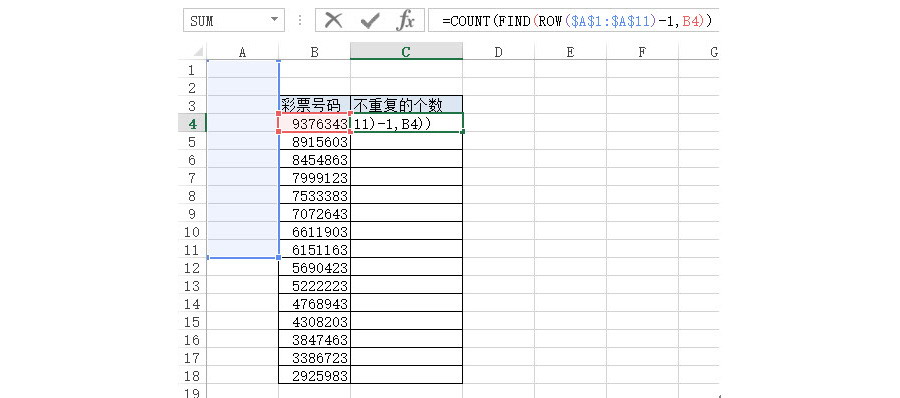Select column A header
The width and height of the screenshot is (900, 398).
click(x=242, y=52)
